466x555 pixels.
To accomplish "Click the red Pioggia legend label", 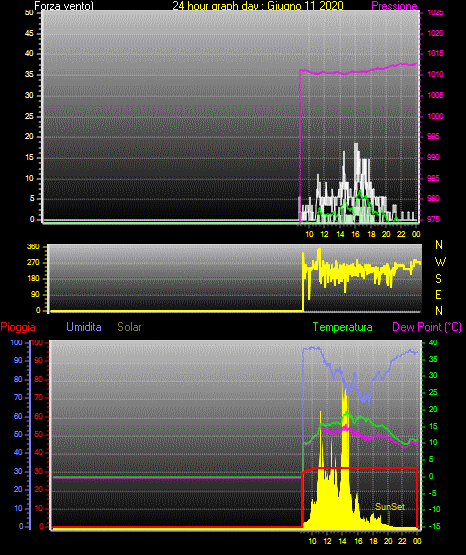I will (18, 327).
